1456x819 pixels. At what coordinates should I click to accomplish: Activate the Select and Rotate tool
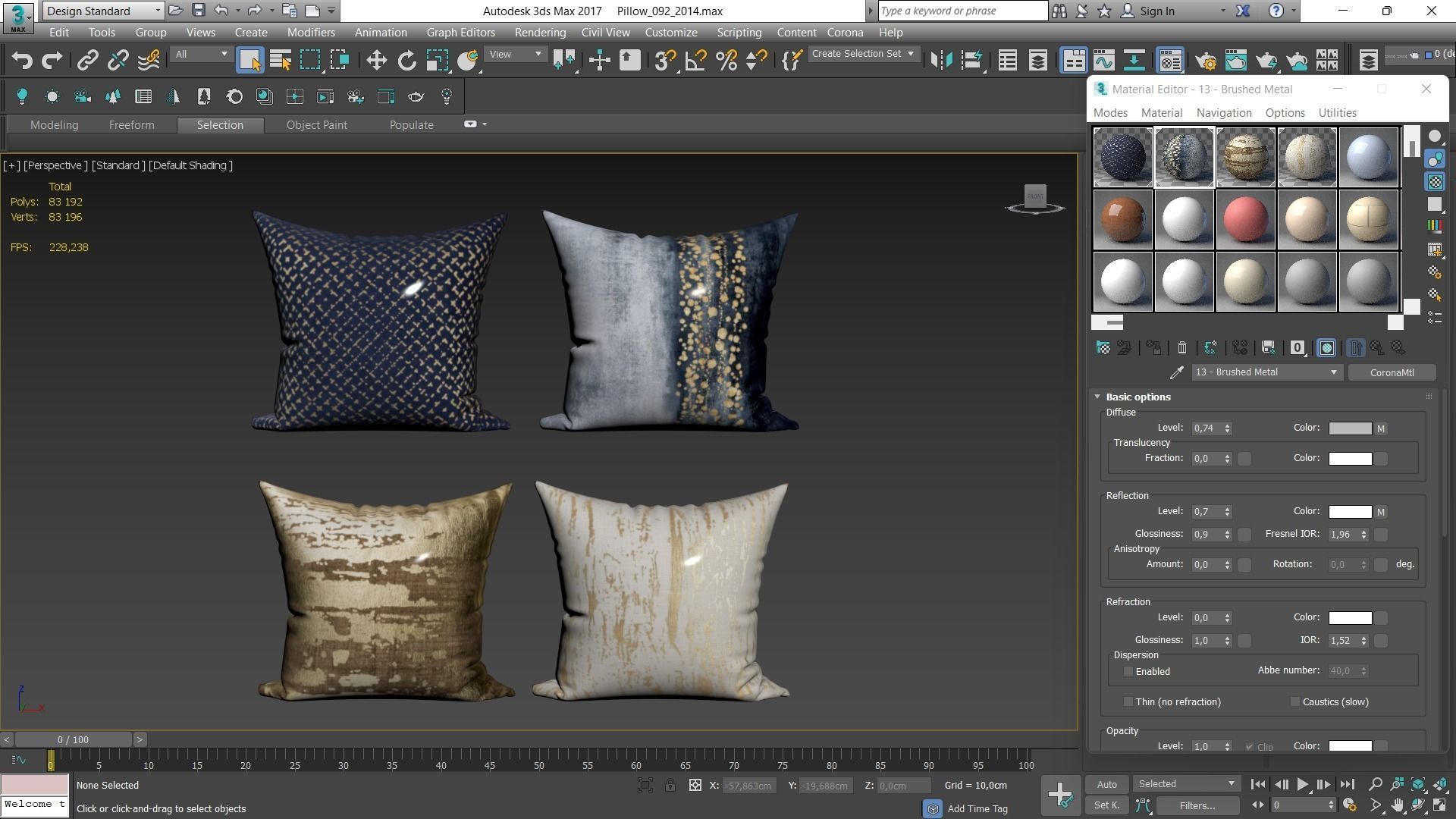407,61
